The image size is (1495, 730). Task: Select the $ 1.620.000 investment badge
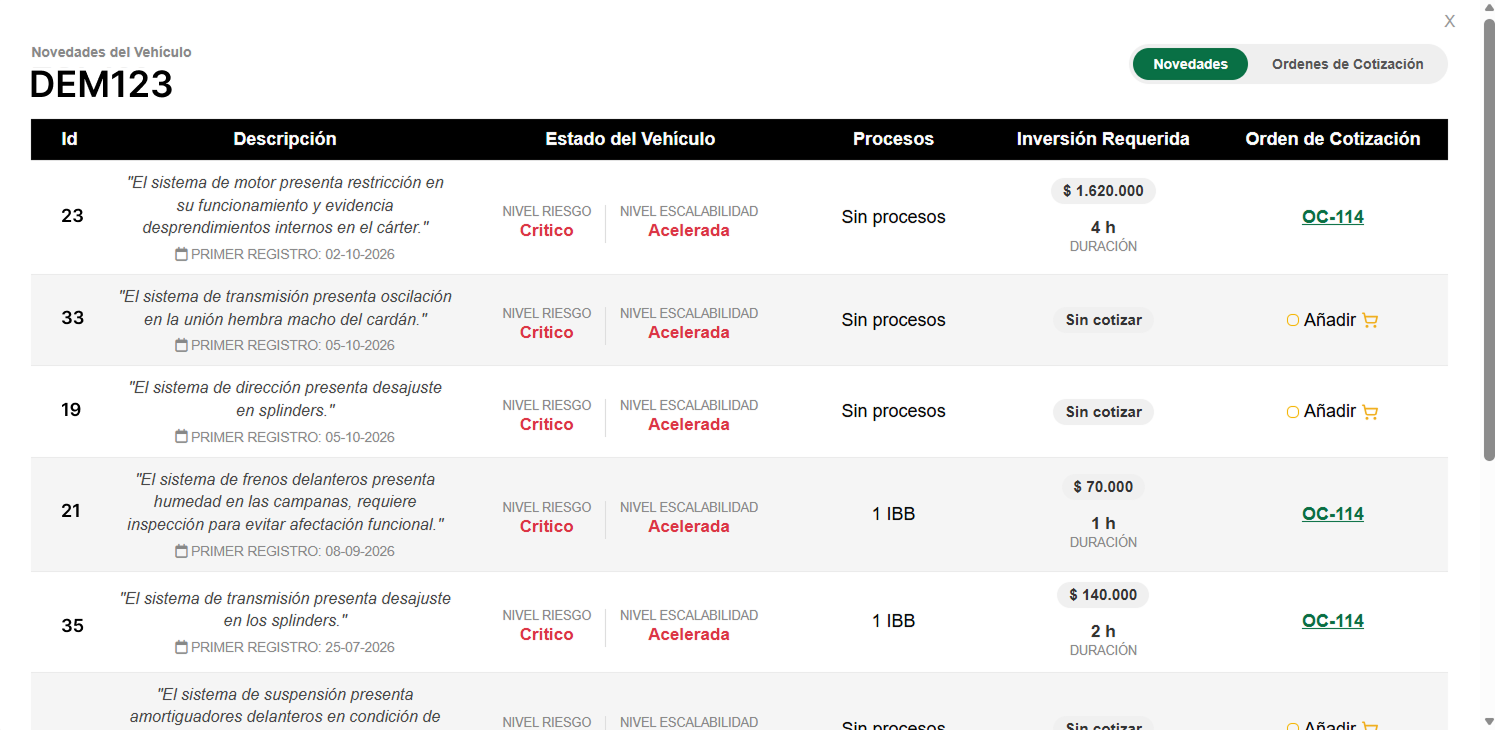click(1103, 191)
